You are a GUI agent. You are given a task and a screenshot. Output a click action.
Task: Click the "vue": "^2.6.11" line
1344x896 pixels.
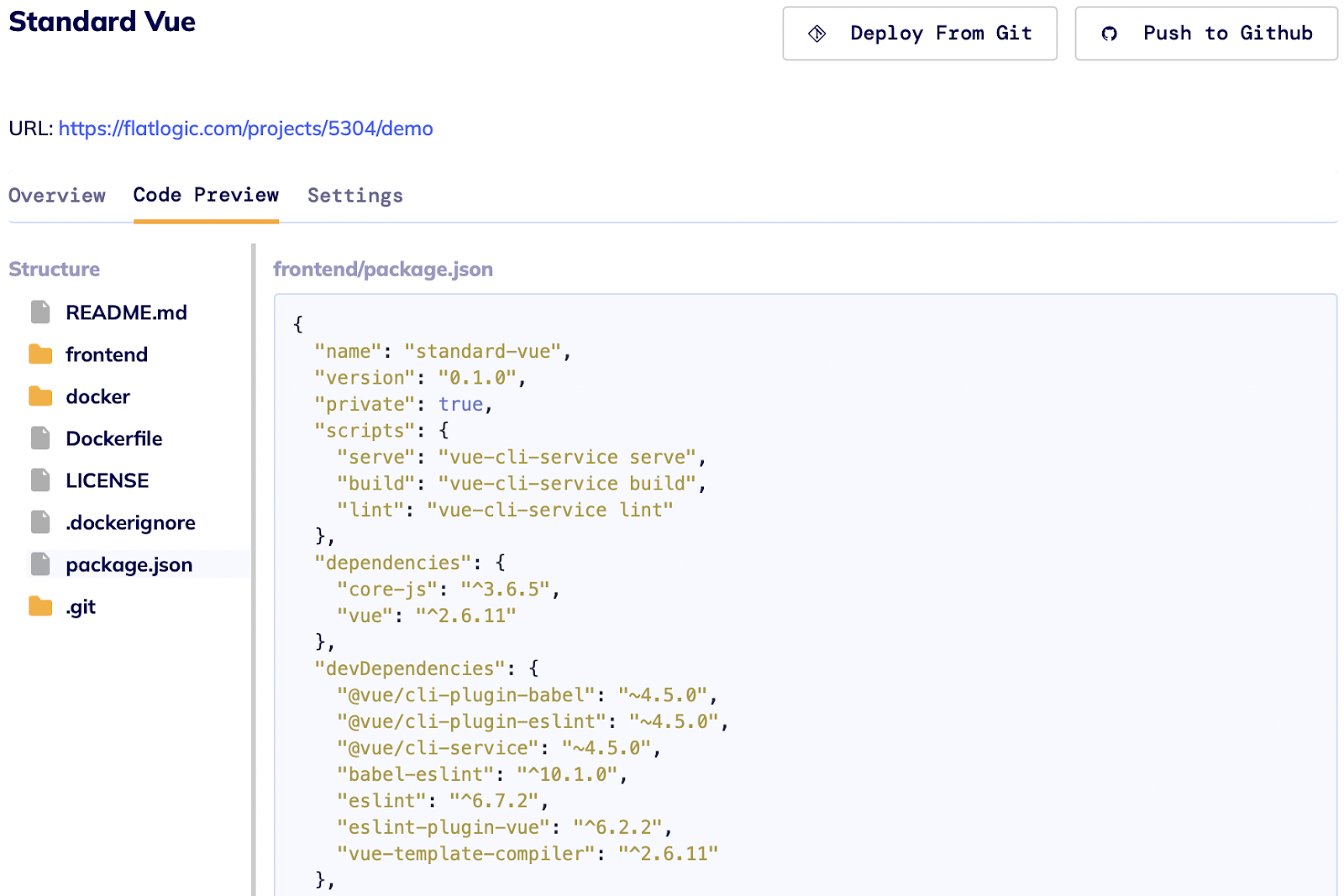427,616
